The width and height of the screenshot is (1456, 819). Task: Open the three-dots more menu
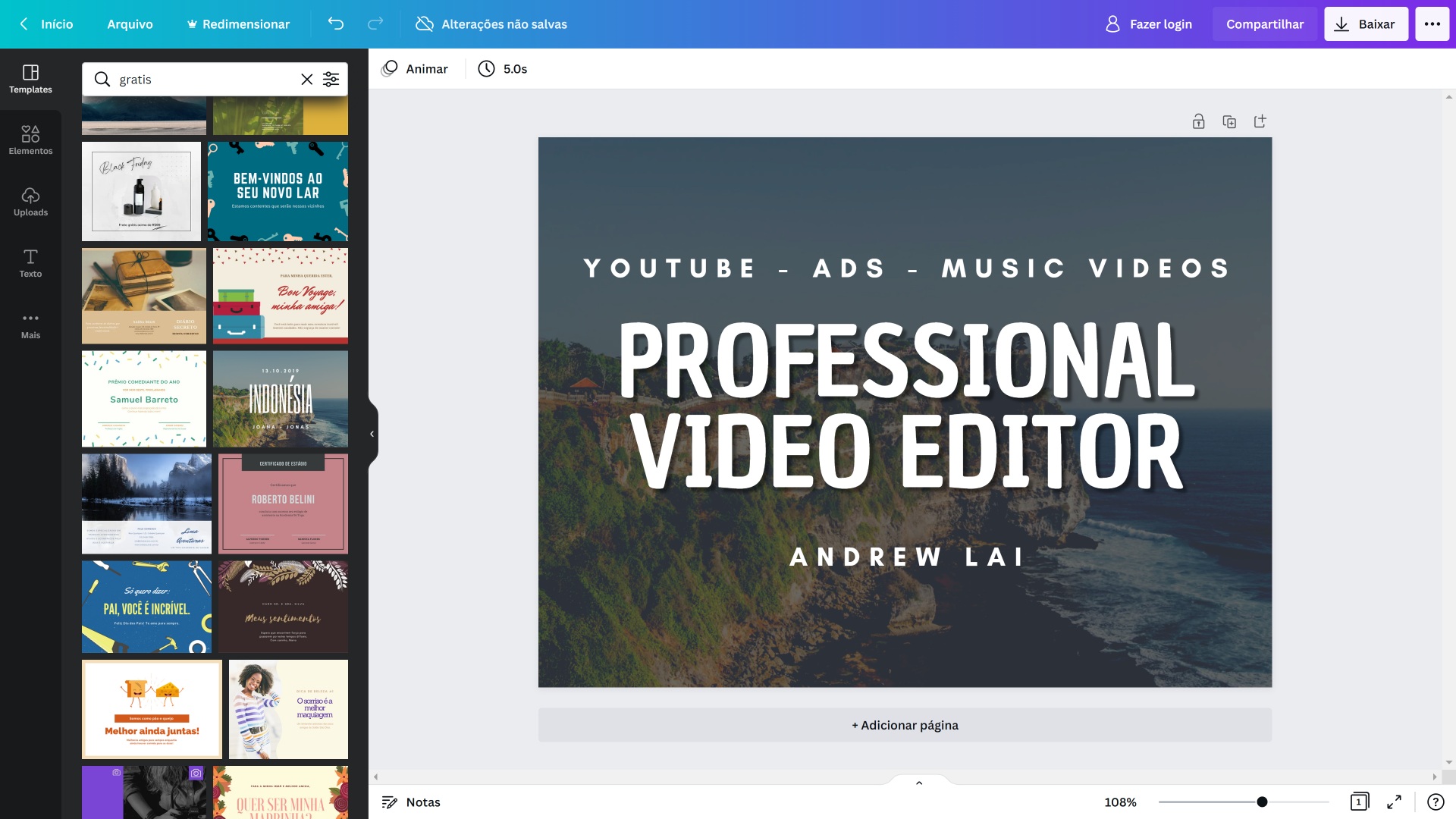[1432, 24]
